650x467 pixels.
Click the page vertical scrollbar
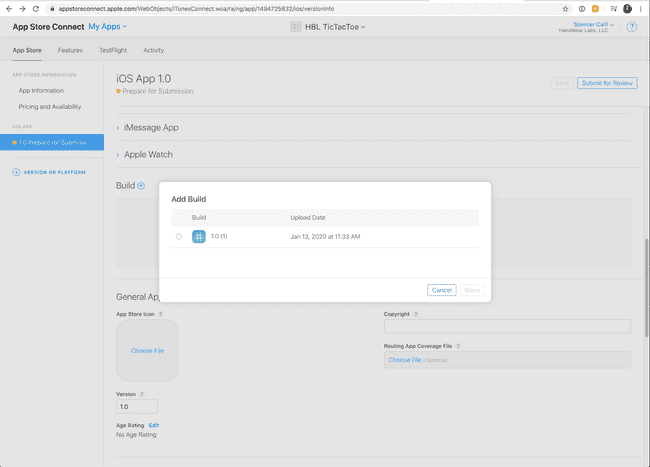point(647,288)
